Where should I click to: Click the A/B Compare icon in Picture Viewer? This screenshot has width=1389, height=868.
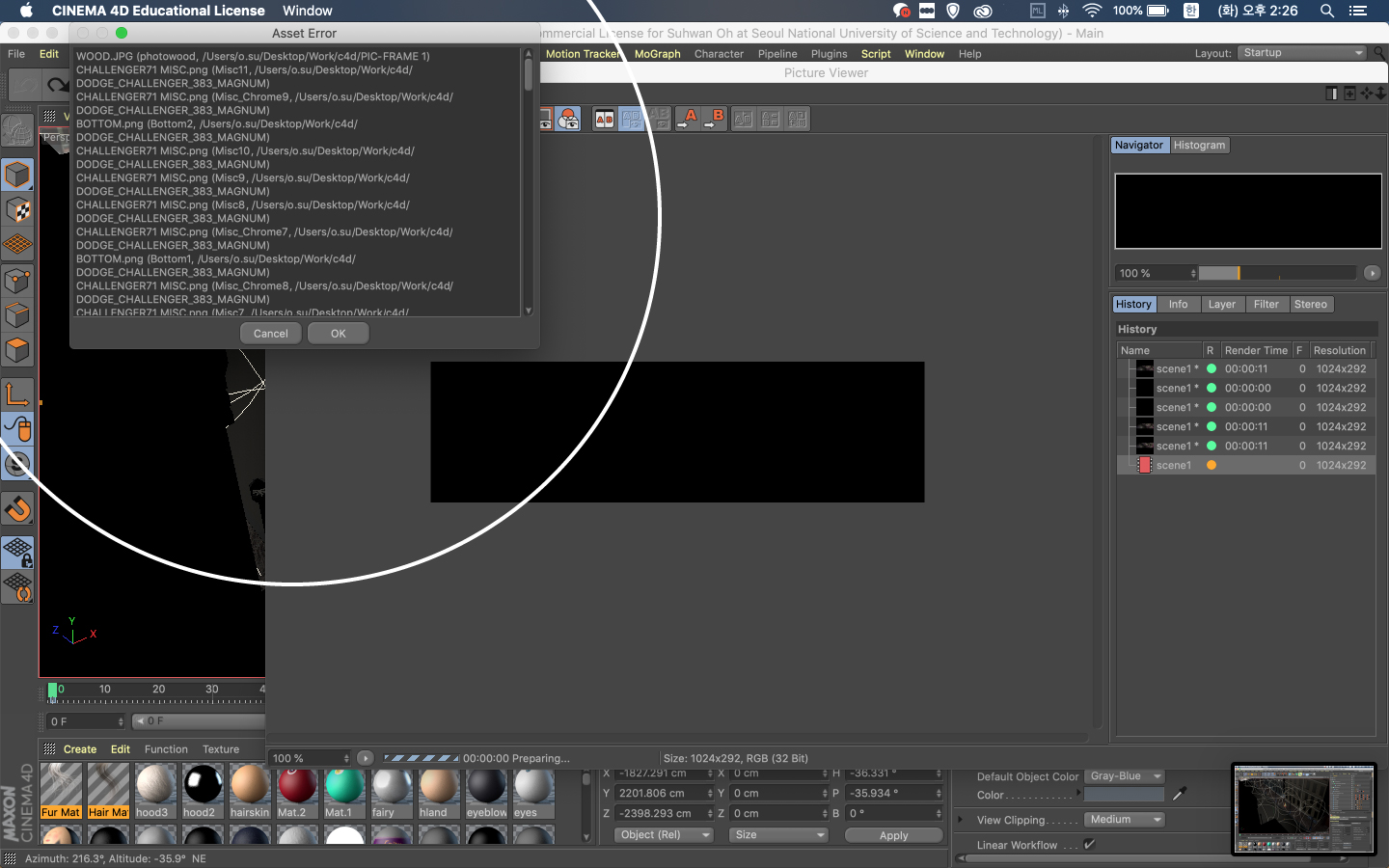click(x=605, y=119)
